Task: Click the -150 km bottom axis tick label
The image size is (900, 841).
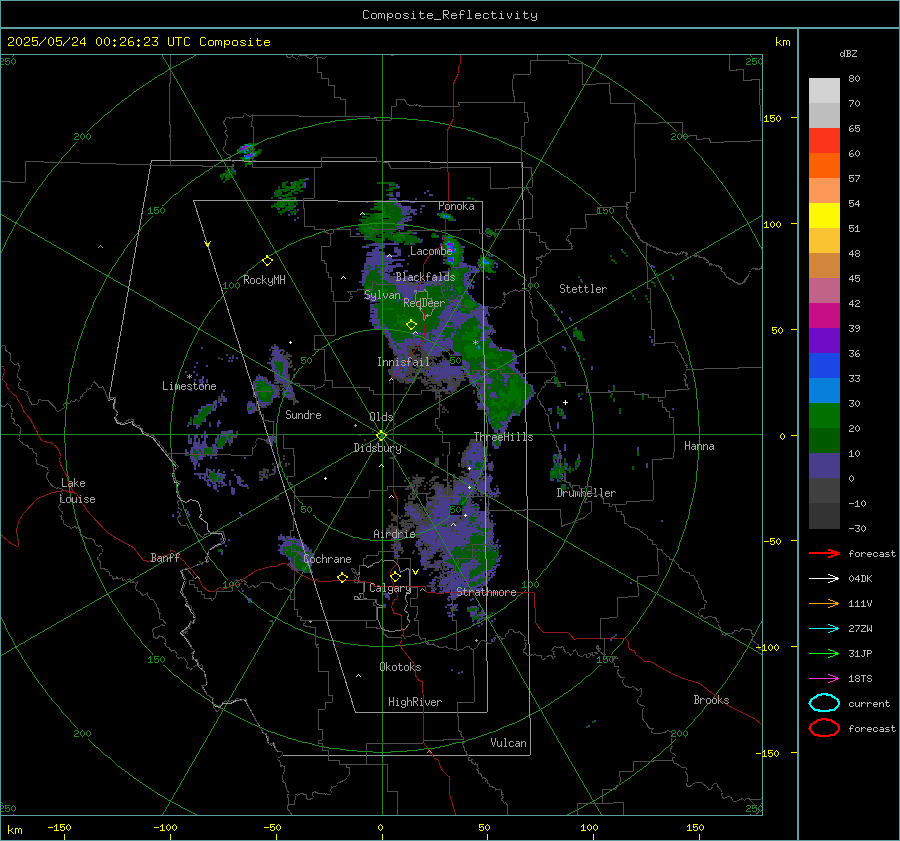Action: (x=59, y=827)
